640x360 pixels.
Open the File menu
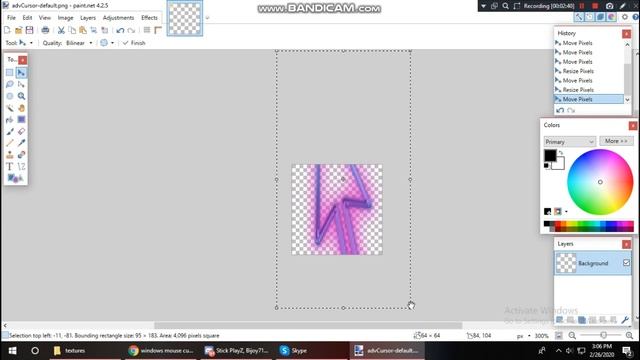pos(11,18)
